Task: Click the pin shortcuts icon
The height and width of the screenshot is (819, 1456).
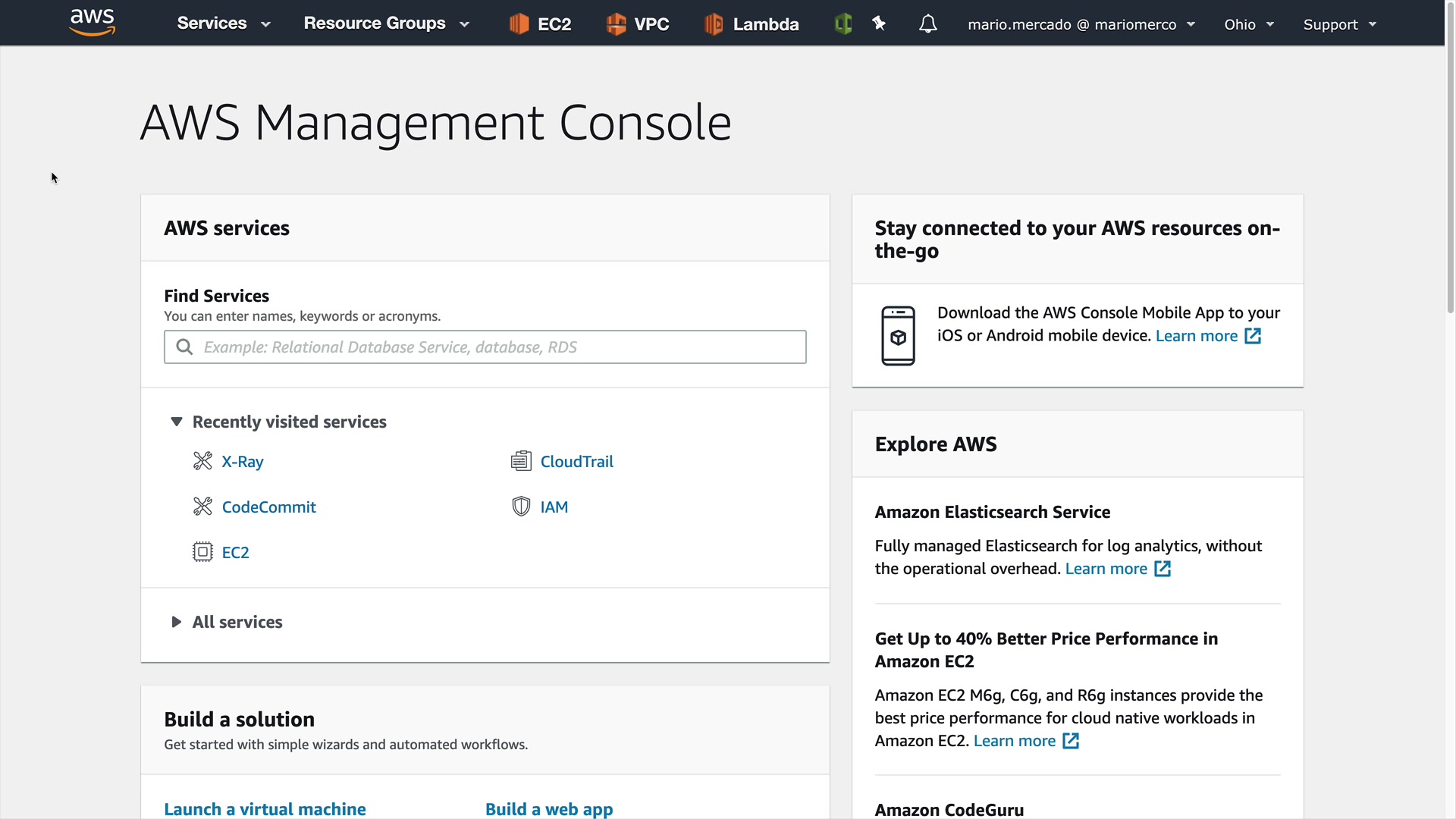Action: 879,24
